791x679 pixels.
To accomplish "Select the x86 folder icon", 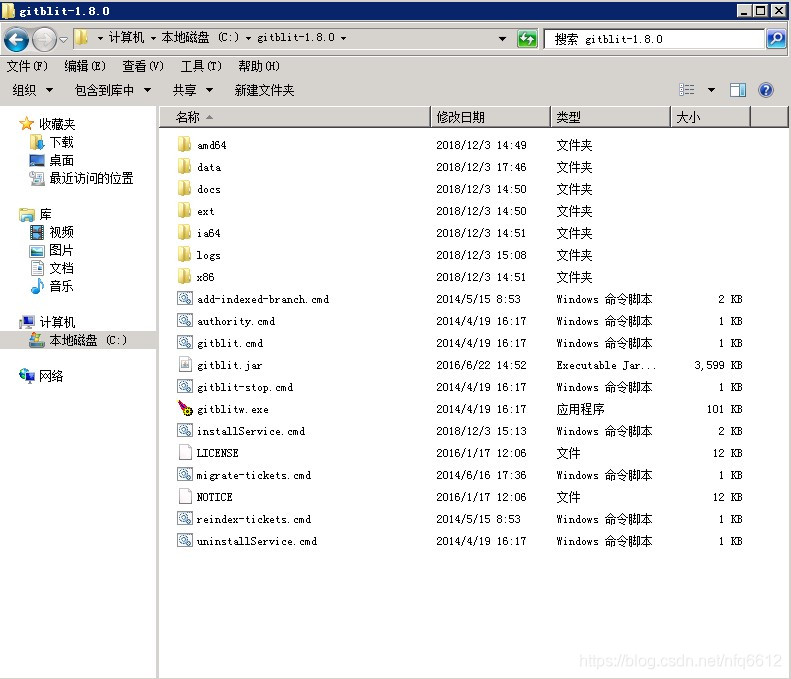I will [x=184, y=276].
